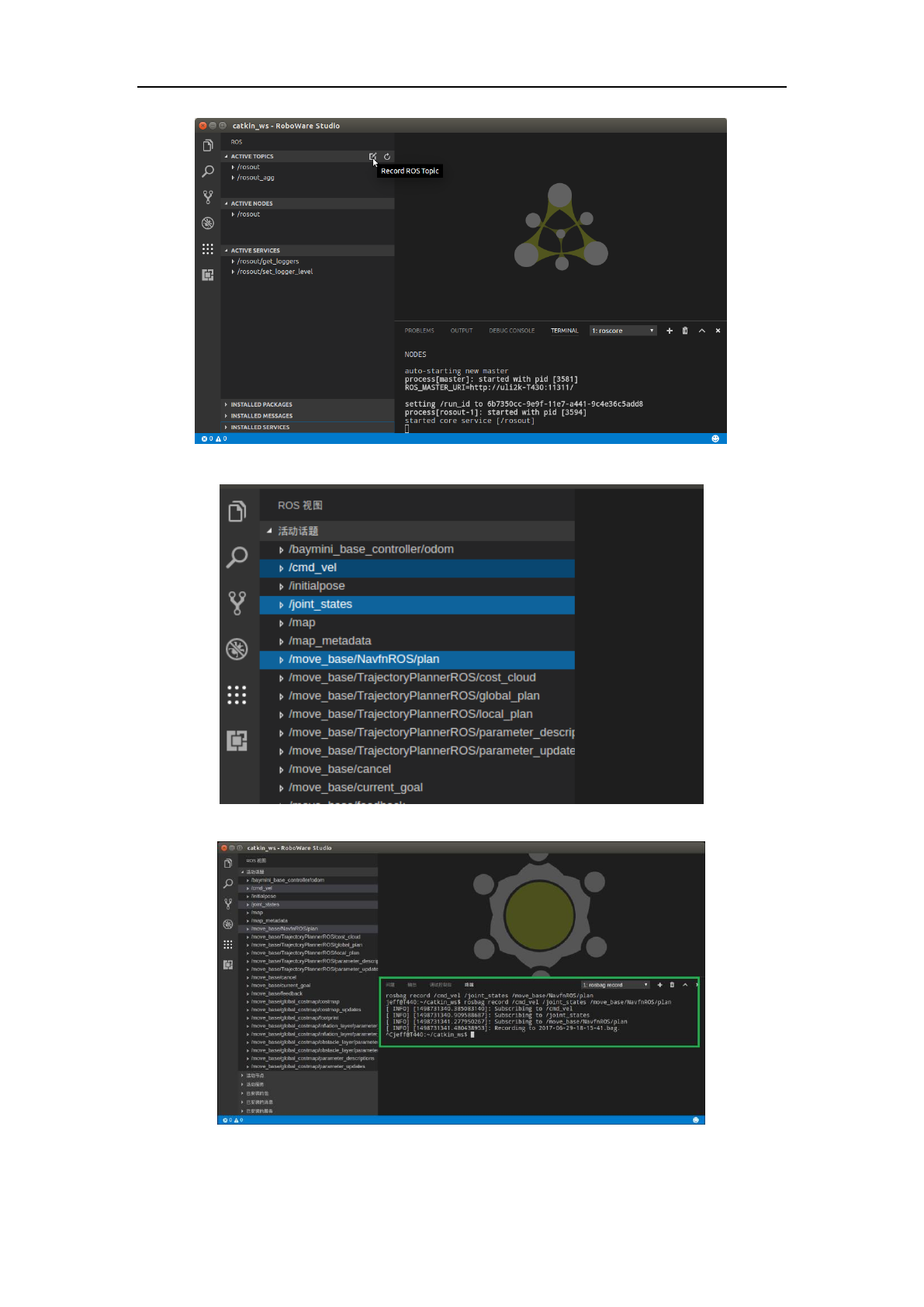Click the rosbag record terminal prompt
The height and width of the screenshot is (1307, 924).
[430, 1035]
